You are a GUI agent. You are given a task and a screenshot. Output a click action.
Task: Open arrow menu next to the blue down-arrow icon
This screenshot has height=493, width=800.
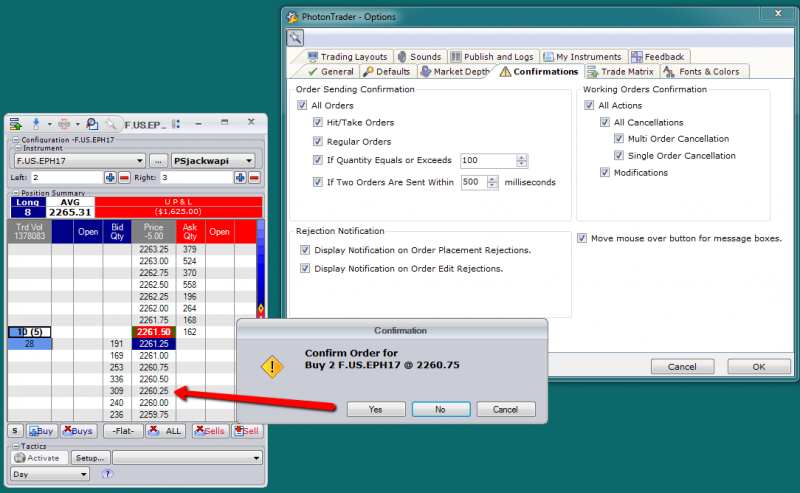point(49,124)
